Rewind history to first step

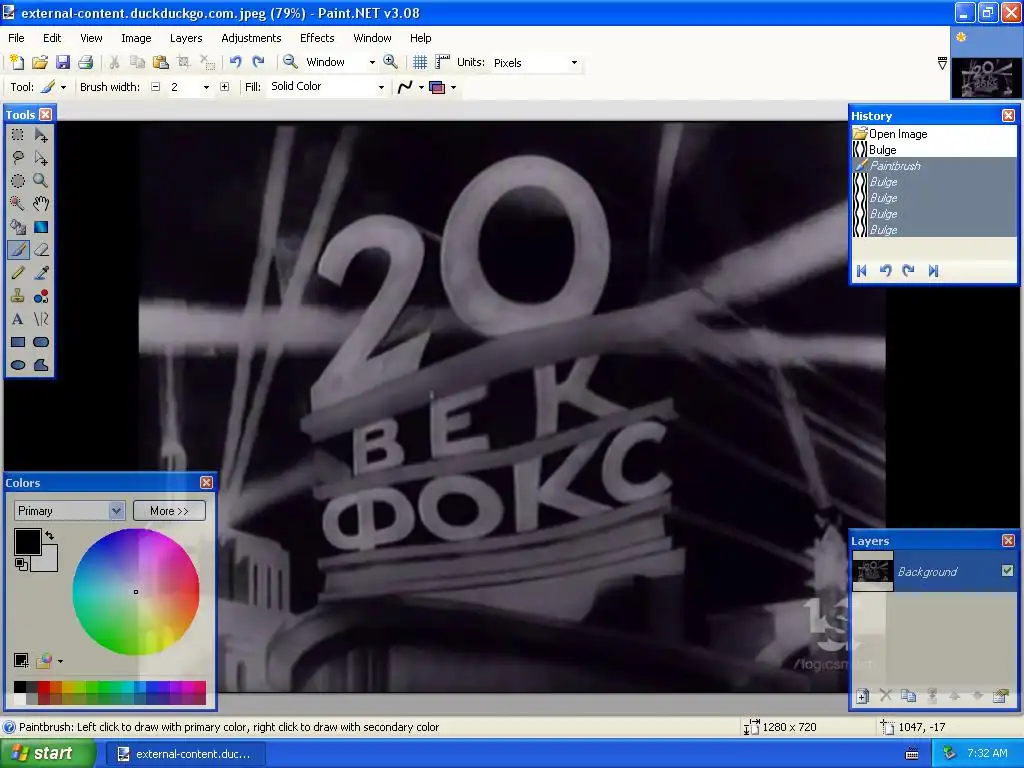[861, 271]
